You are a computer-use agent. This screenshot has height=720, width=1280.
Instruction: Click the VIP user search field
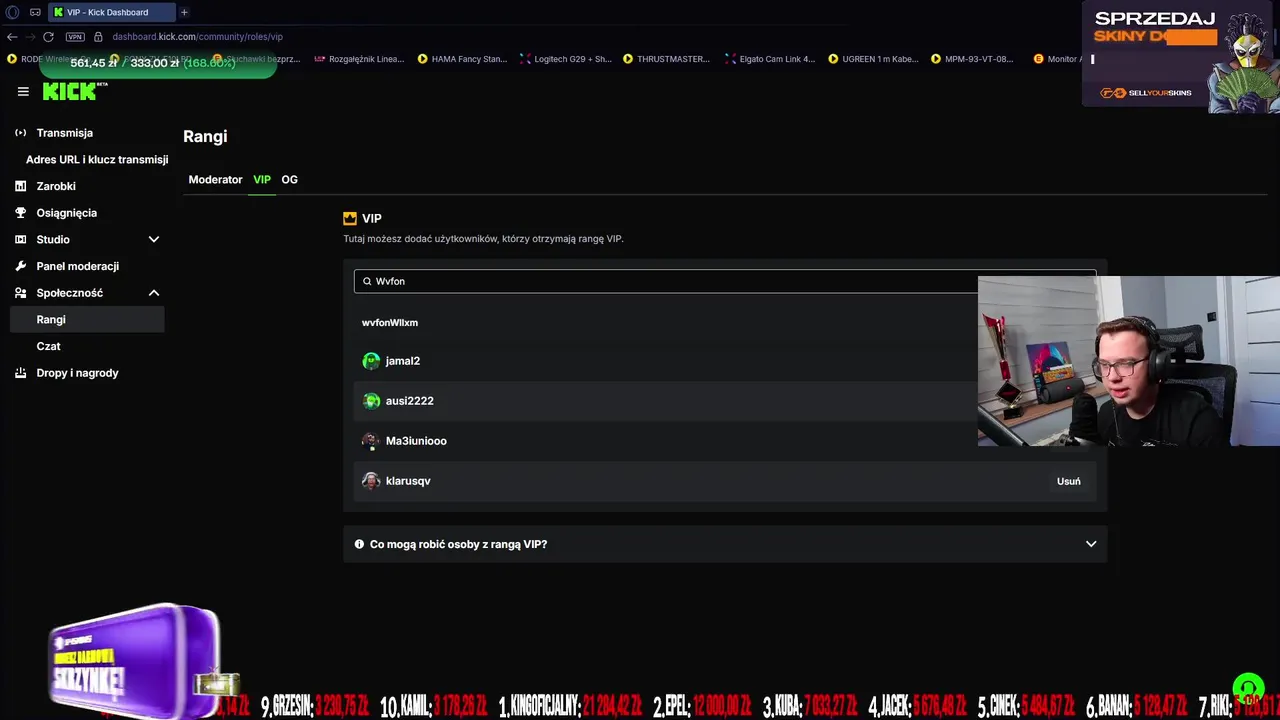[725, 282]
